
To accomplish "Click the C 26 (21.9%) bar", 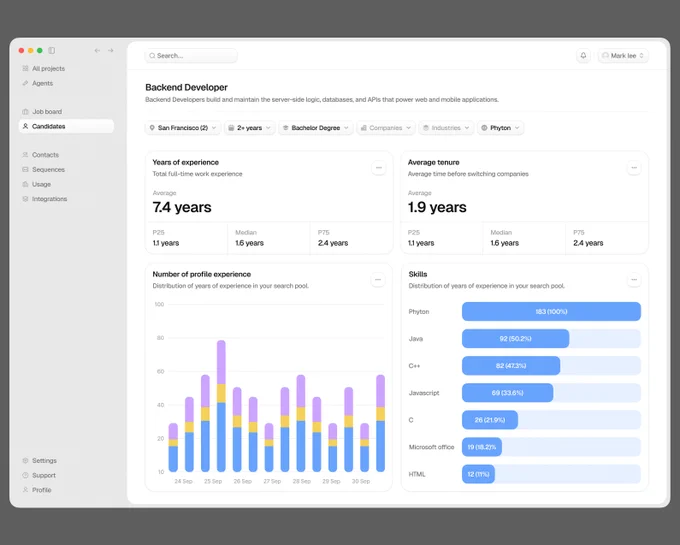I will [490, 420].
